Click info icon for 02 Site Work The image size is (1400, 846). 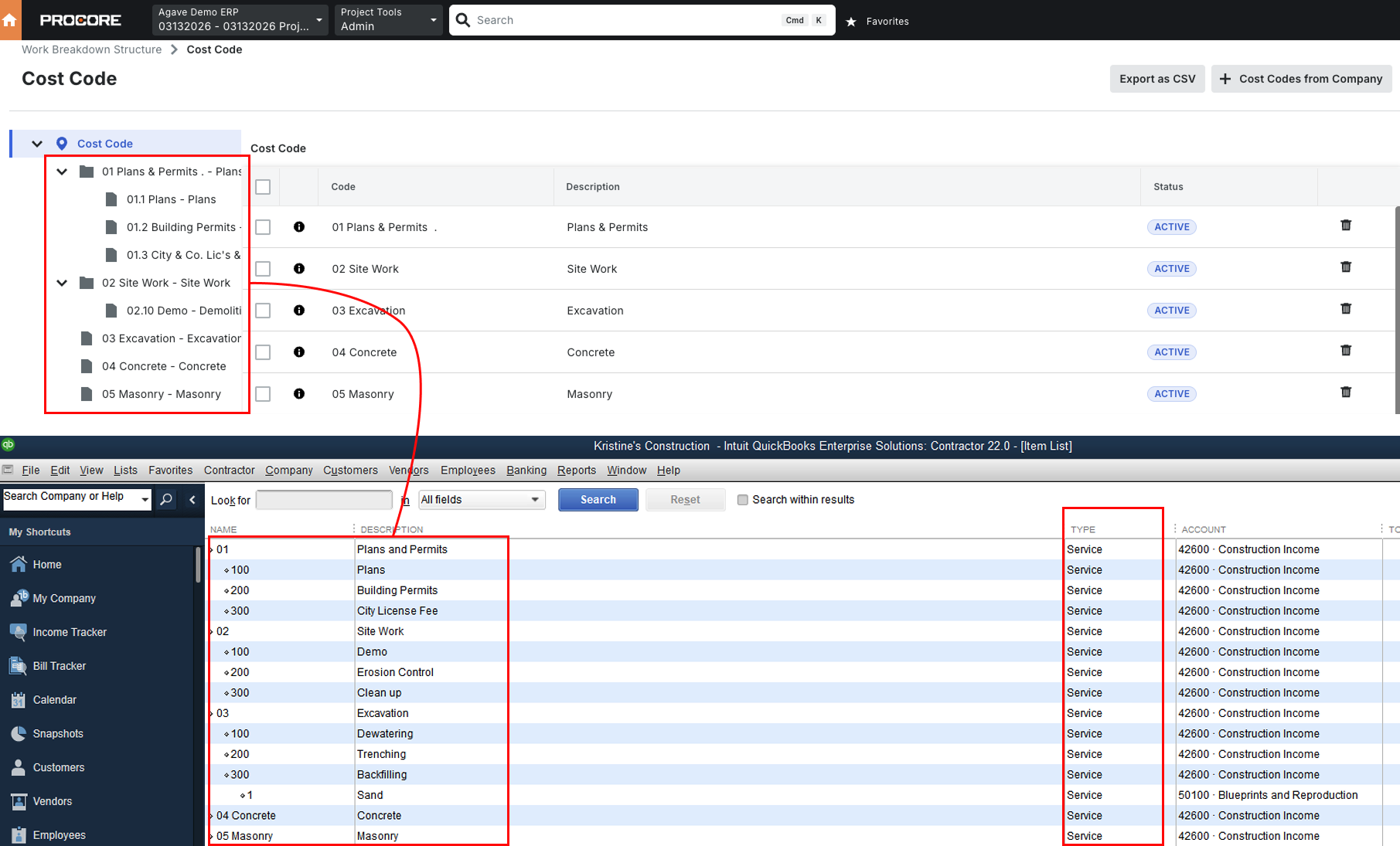point(299,269)
